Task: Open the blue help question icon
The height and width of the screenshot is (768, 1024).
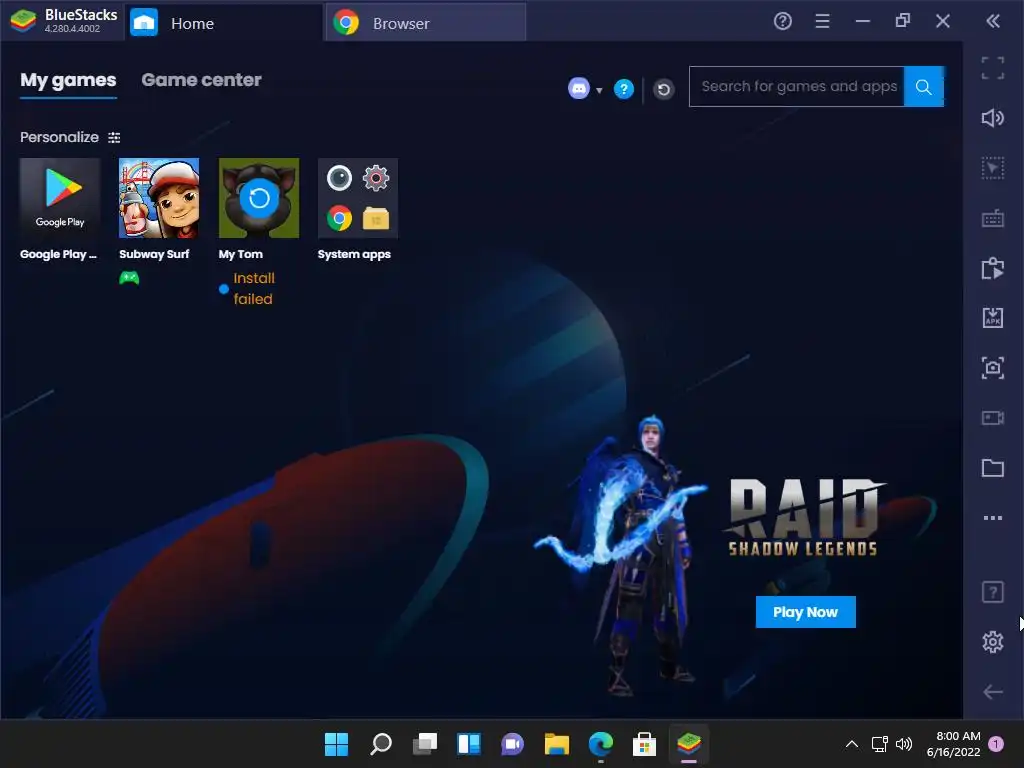Action: [624, 88]
